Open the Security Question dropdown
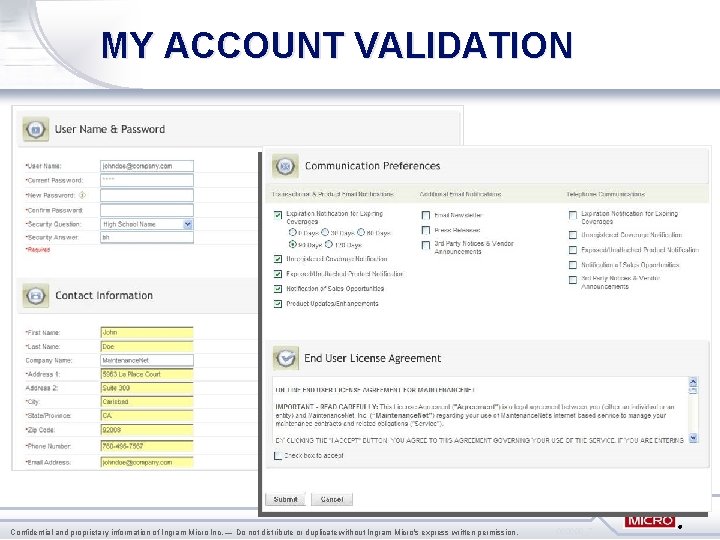Viewport: 720px width, 540px height. point(187,224)
